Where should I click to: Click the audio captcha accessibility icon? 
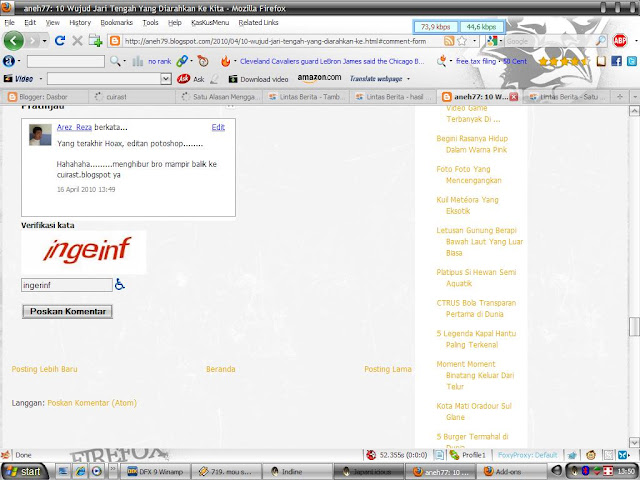click(x=119, y=284)
